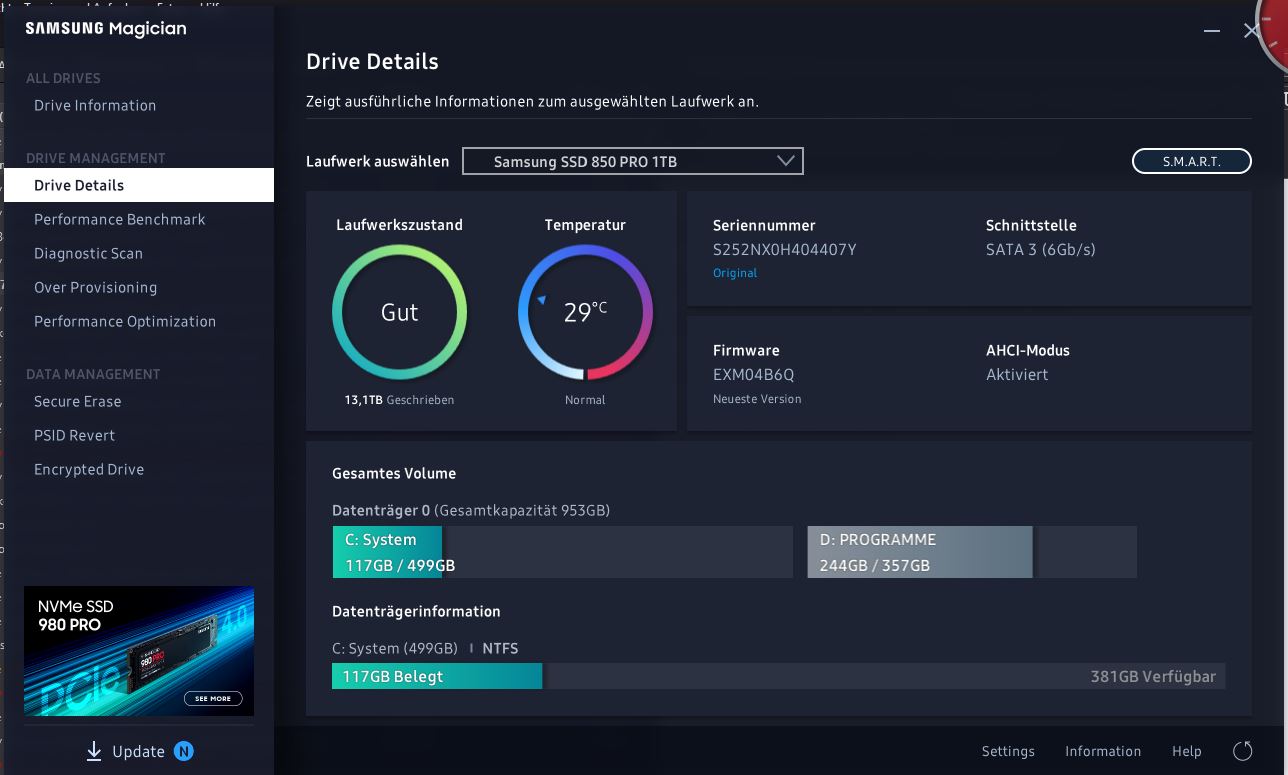Select PSID Revert option
This screenshot has height=775, width=1288.
click(x=74, y=435)
